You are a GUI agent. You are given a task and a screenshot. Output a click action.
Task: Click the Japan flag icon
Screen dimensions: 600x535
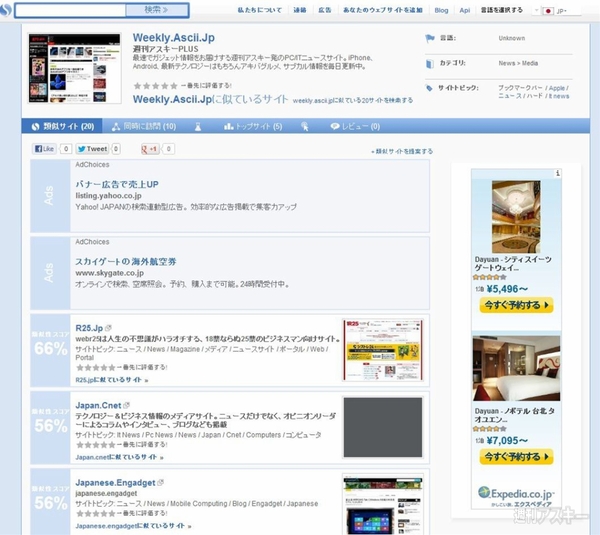[548, 11]
